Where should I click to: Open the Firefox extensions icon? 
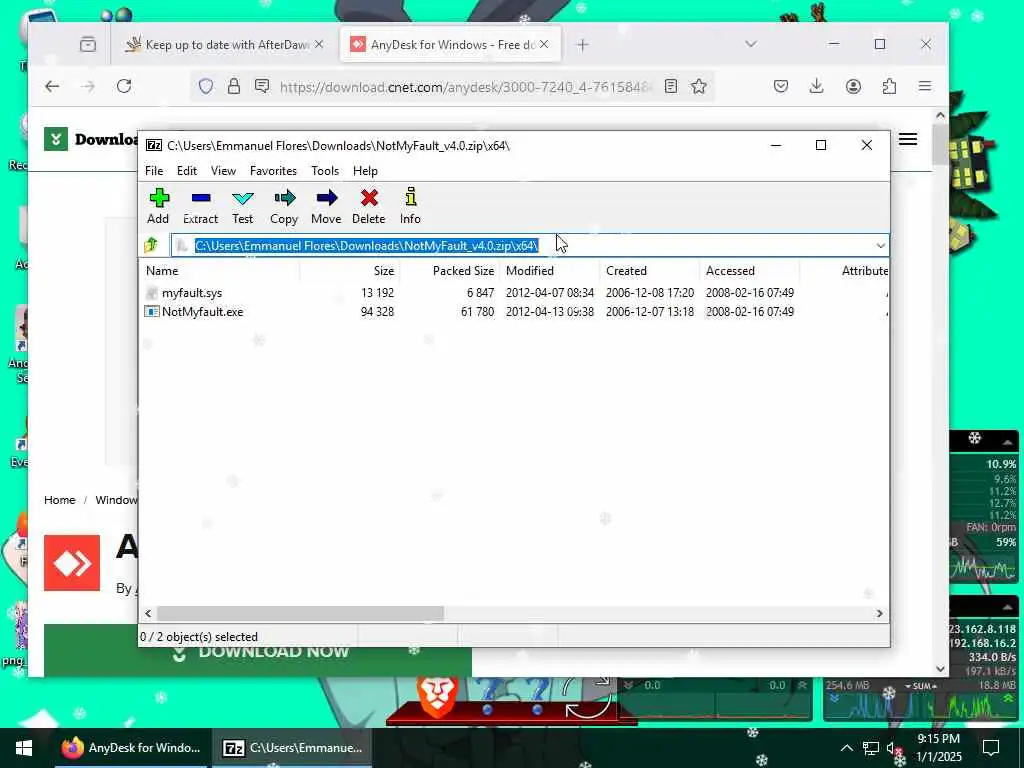click(889, 86)
